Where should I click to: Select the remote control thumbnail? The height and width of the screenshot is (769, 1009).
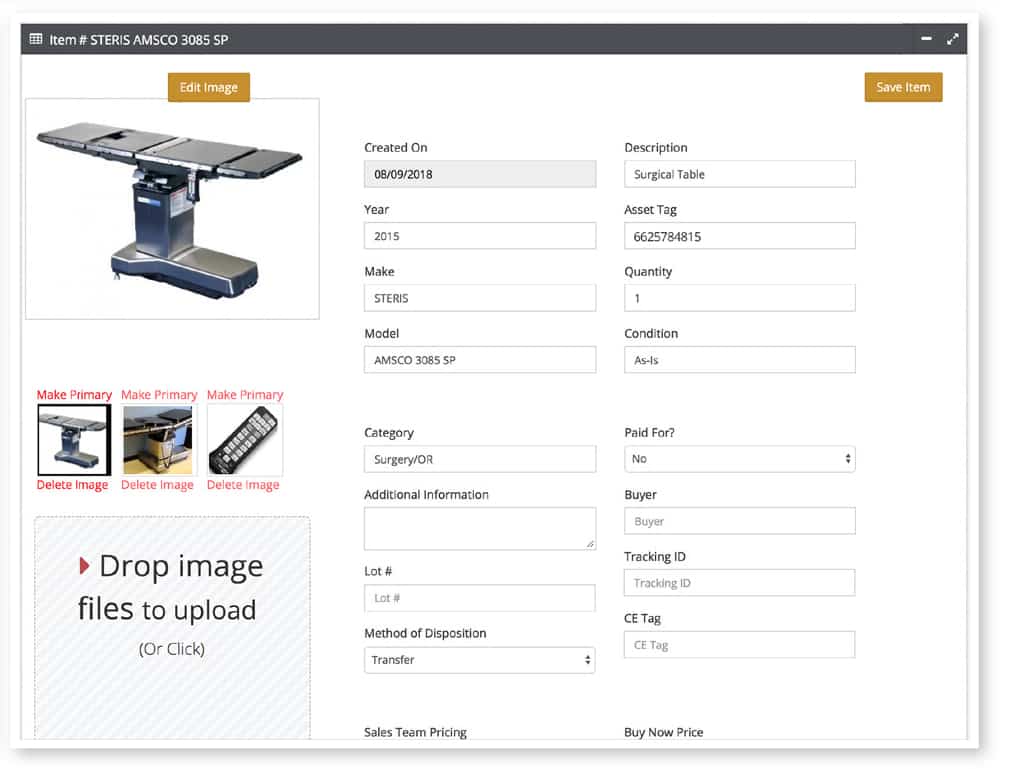(x=245, y=440)
